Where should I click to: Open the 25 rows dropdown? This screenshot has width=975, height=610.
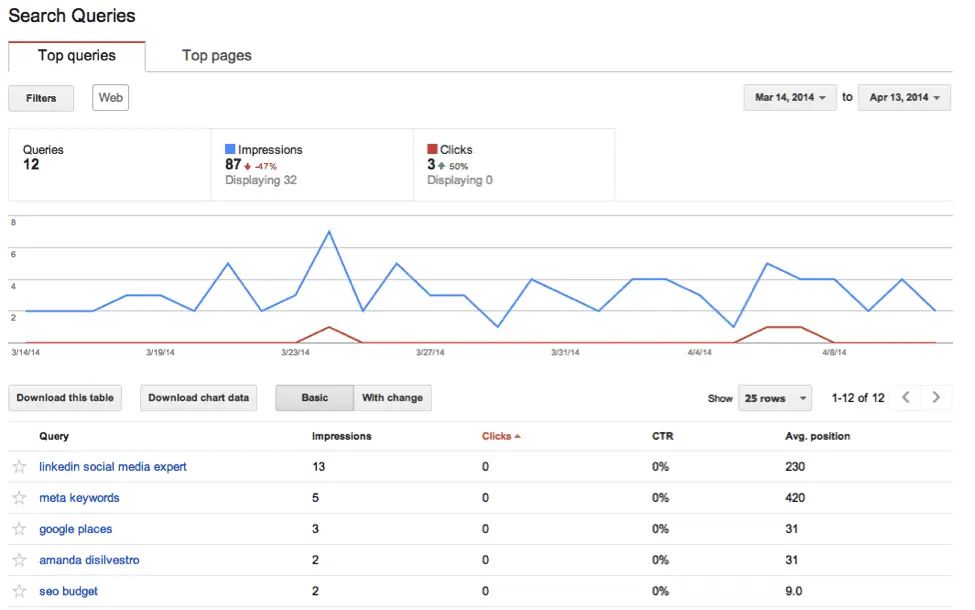pyautogui.click(x=775, y=397)
